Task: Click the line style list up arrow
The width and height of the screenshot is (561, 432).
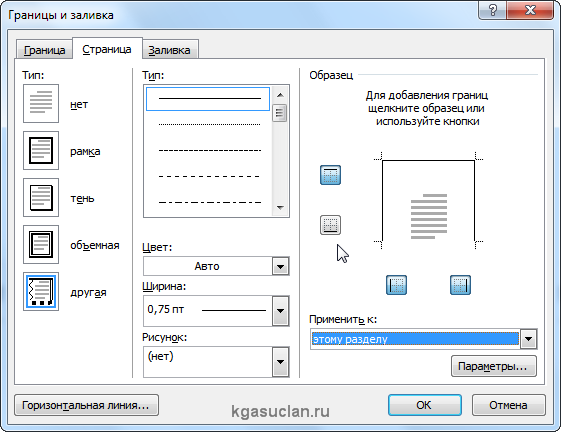Action: tap(280, 95)
